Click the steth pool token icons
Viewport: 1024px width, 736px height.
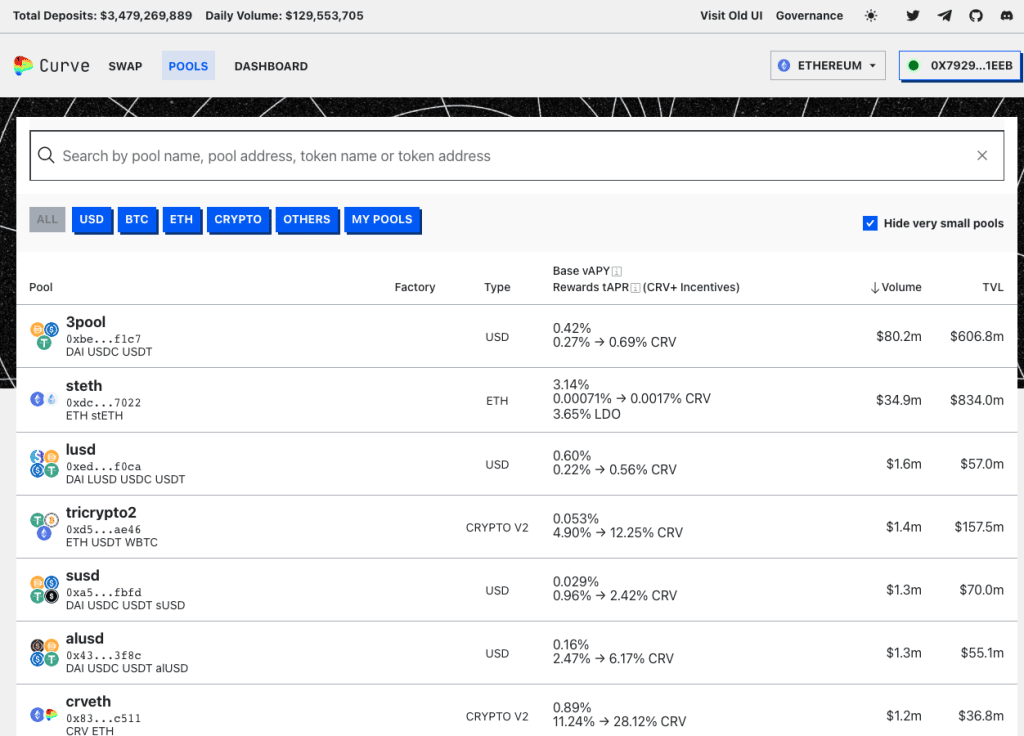[44, 399]
